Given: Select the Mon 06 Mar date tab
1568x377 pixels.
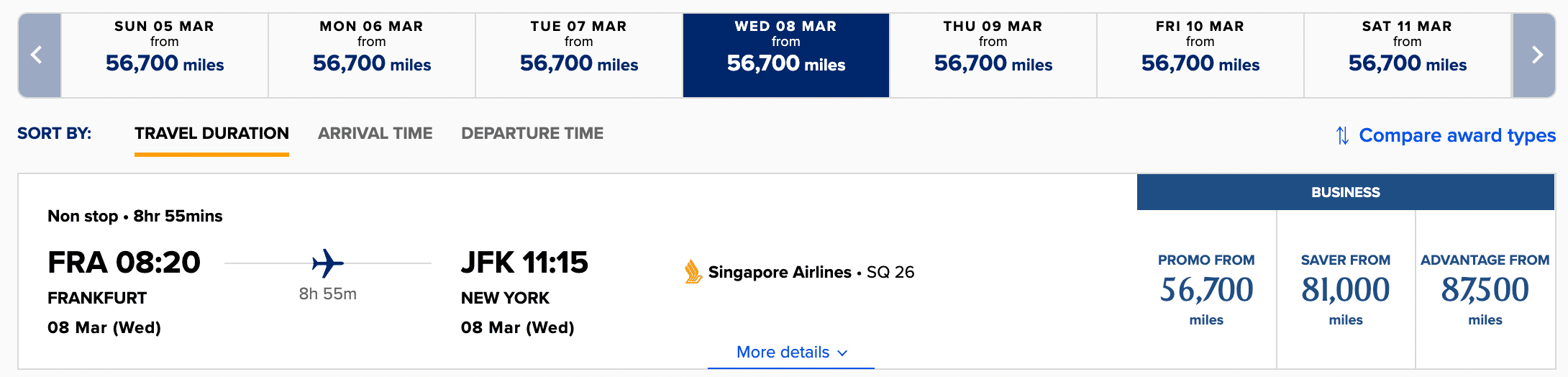Looking at the screenshot, I should [x=372, y=55].
